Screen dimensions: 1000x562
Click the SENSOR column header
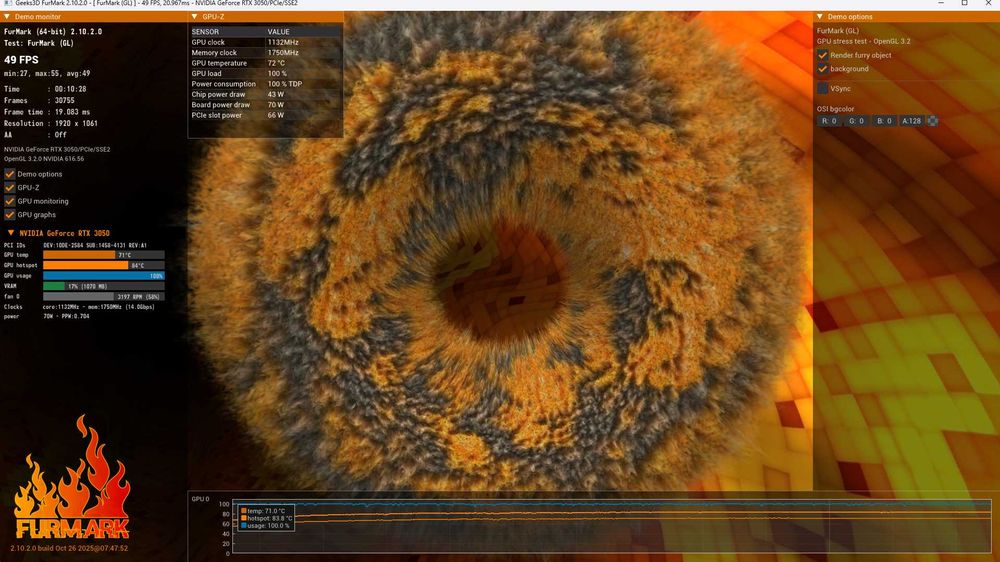pyautogui.click(x=205, y=31)
